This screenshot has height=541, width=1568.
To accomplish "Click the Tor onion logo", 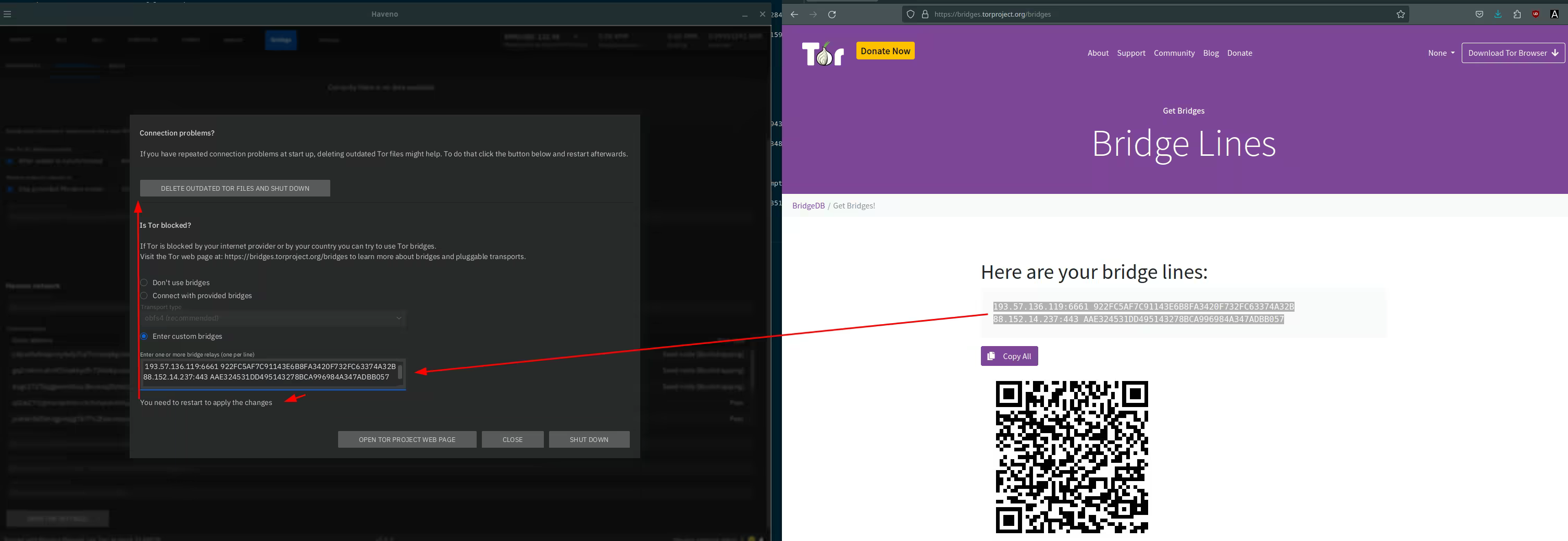I will (x=823, y=54).
